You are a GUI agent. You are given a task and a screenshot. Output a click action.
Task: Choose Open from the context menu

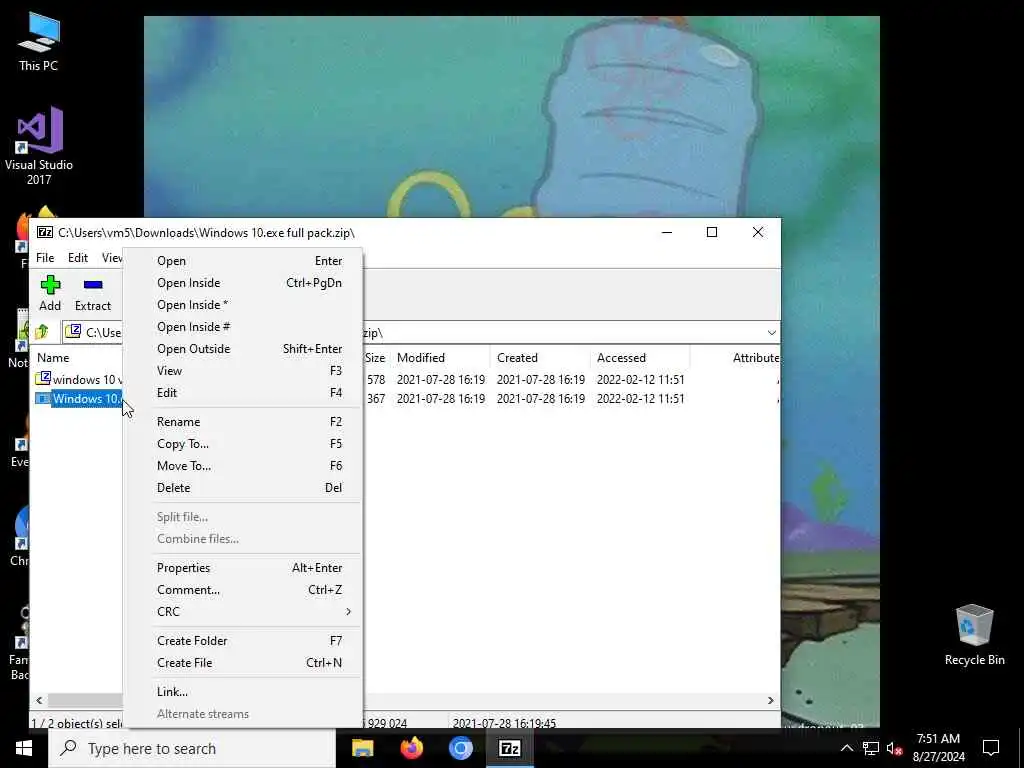coord(243,261)
